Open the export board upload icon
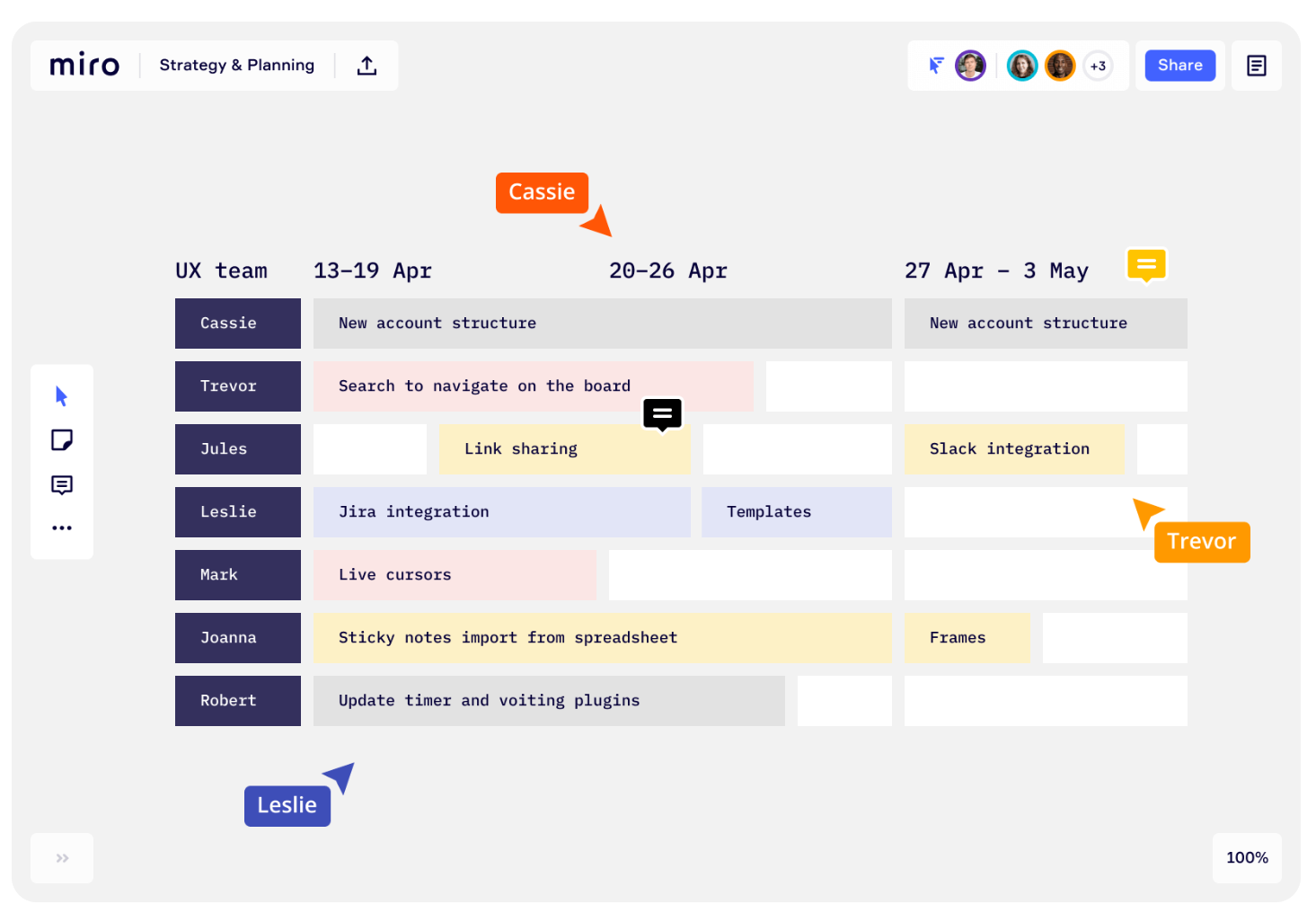The width and height of the screenshot is (1316, 922). click(367, 66)
